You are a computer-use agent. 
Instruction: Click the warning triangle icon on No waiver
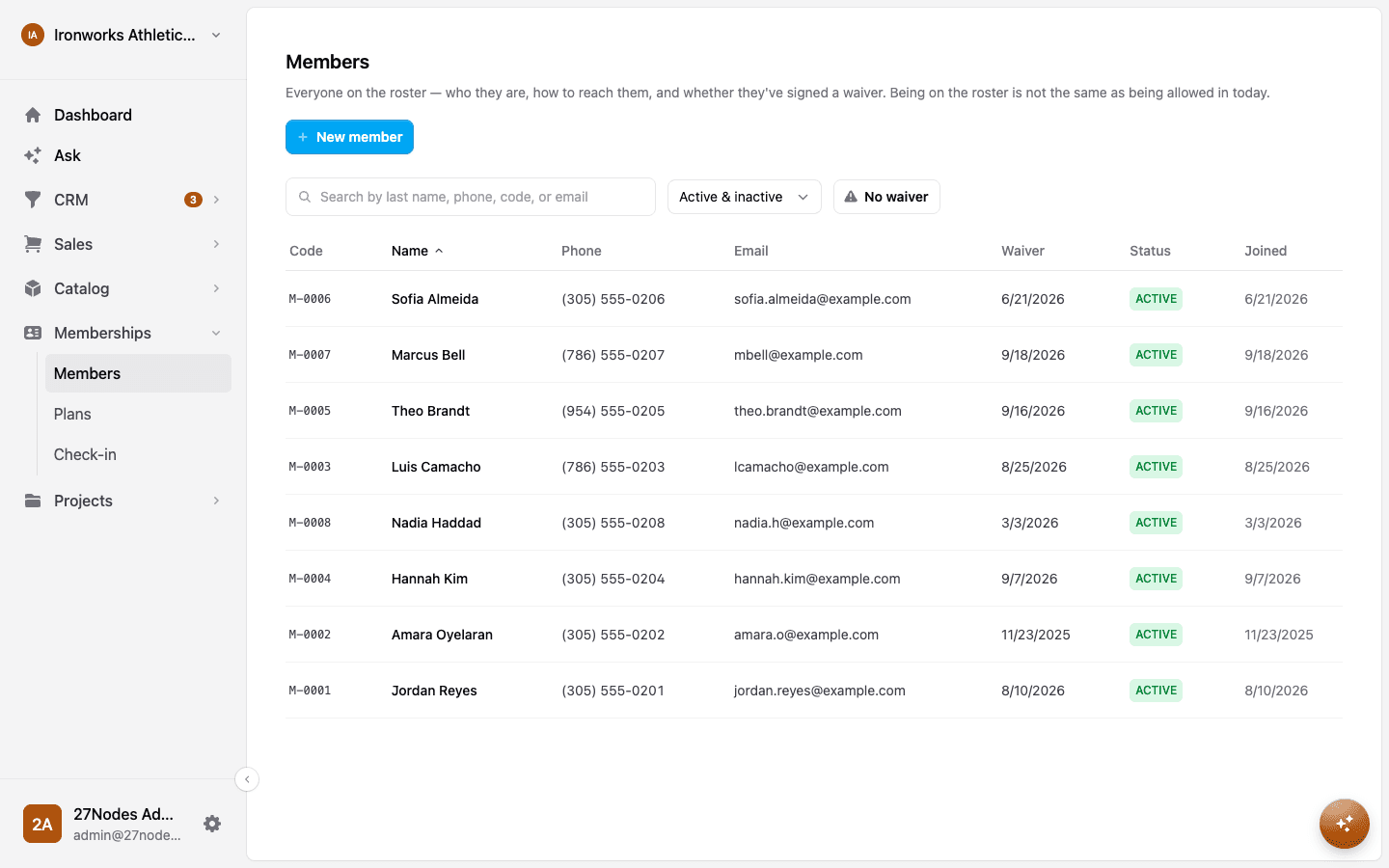(851, 197)
